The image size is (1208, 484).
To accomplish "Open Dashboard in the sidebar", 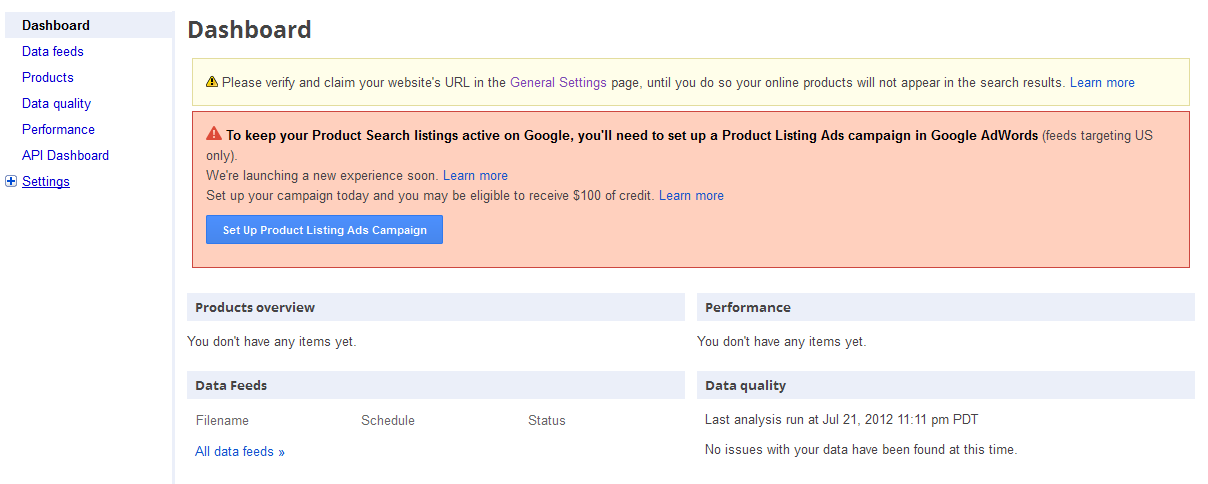I will coord(55,25).
